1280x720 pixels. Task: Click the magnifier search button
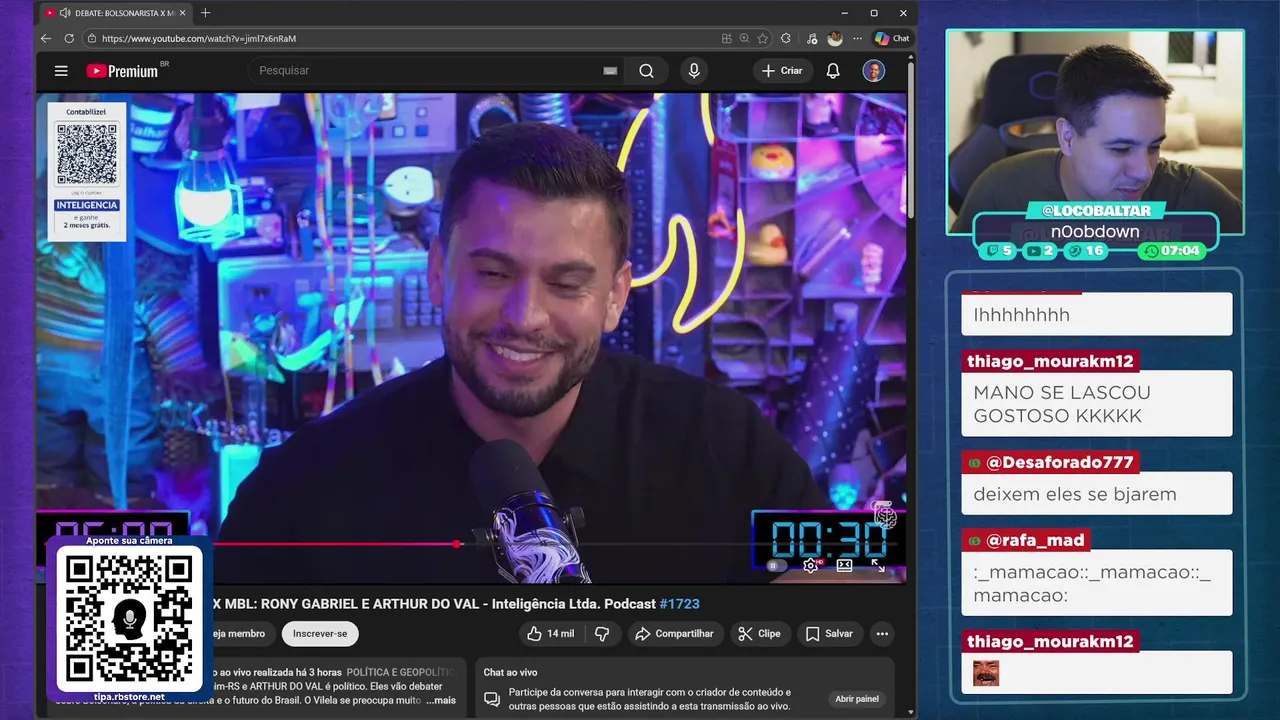pos(647,71)
